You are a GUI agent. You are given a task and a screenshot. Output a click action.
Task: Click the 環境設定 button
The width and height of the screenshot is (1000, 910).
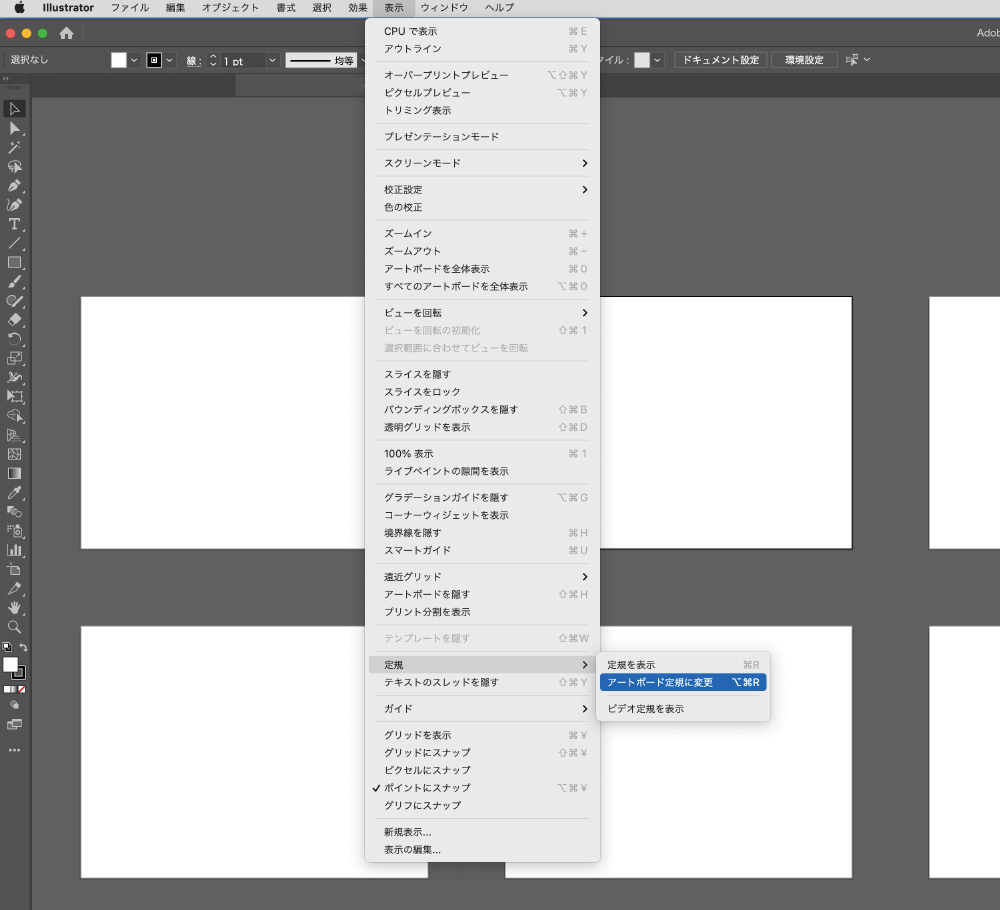(x=805, y=60)
